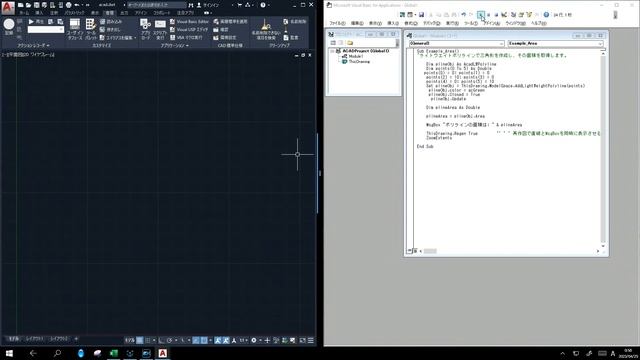This screenshot has width=640, height=360.
Task: Open Tool Palettes (ツール パレット) customization
Action: [x=91, y=29]
